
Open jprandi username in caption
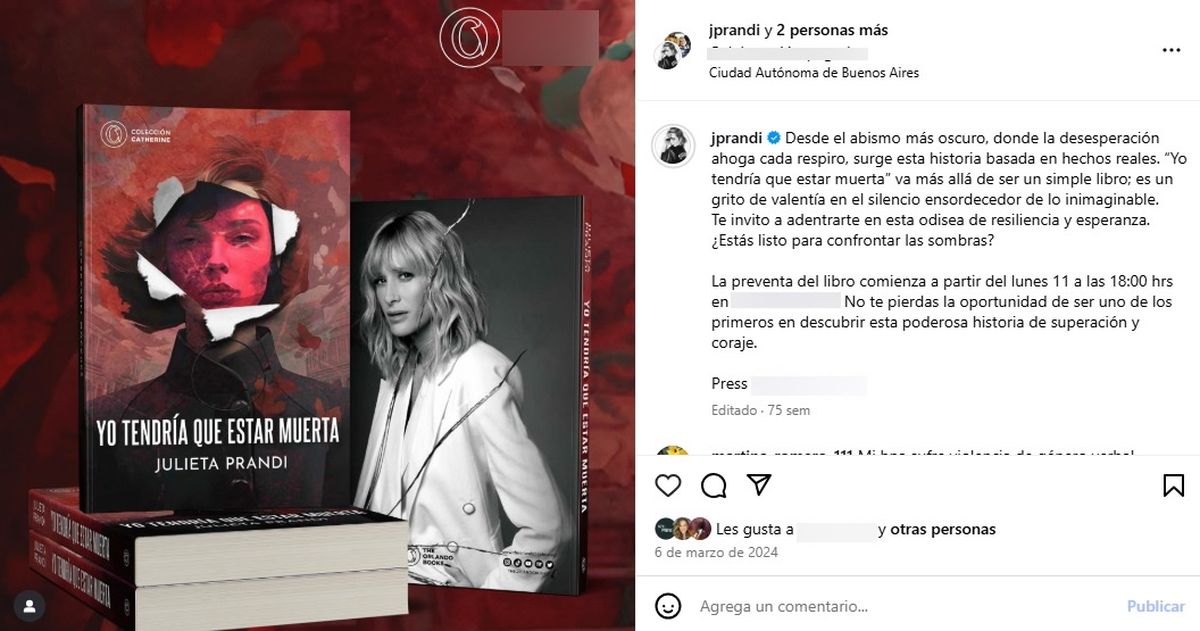pyautogui.click(x=736, y=137)
